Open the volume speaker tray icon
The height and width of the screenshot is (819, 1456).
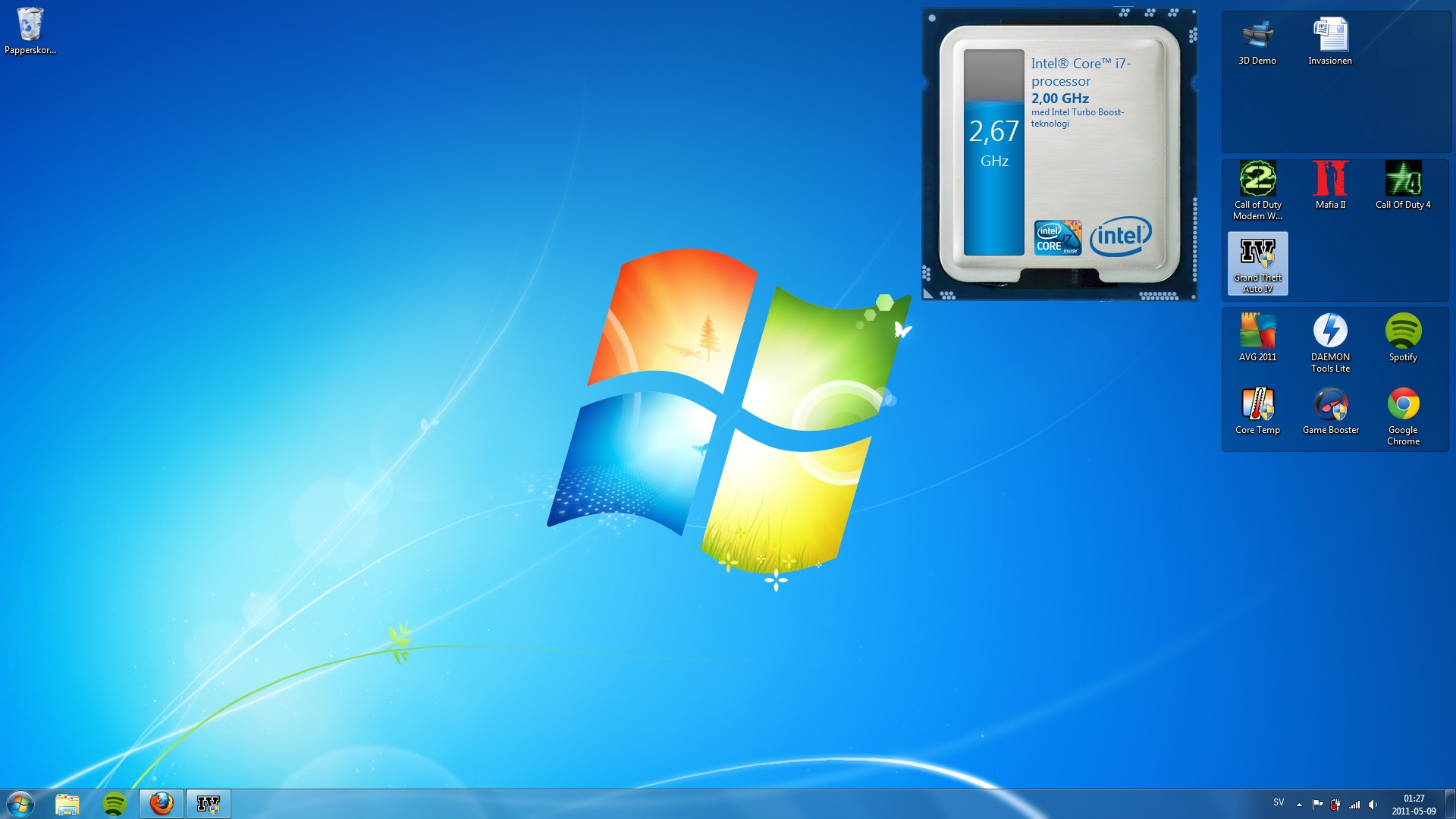pyautogui.click(x=1373, y=805)
